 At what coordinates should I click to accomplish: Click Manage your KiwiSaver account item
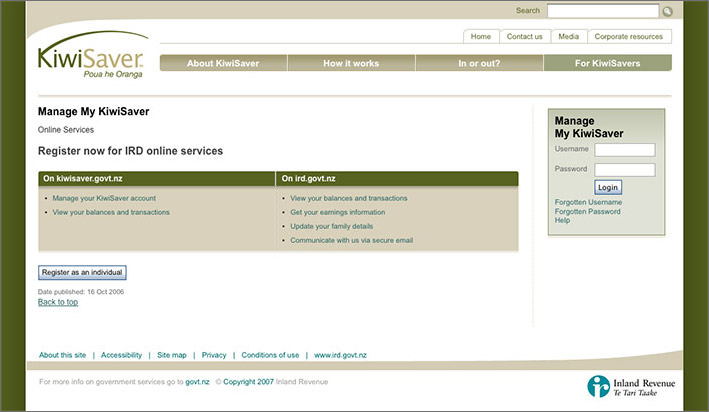[104, 198]
